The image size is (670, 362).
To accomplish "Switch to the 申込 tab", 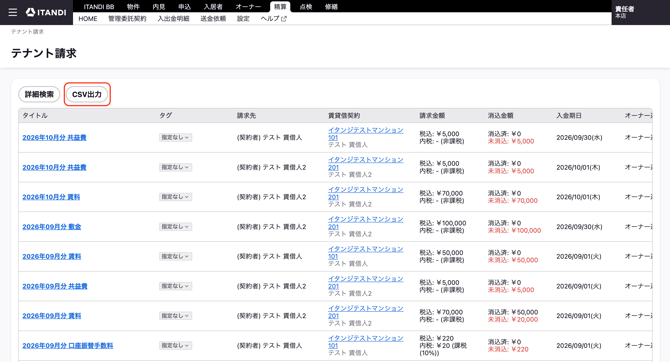I will pos(184,6).
